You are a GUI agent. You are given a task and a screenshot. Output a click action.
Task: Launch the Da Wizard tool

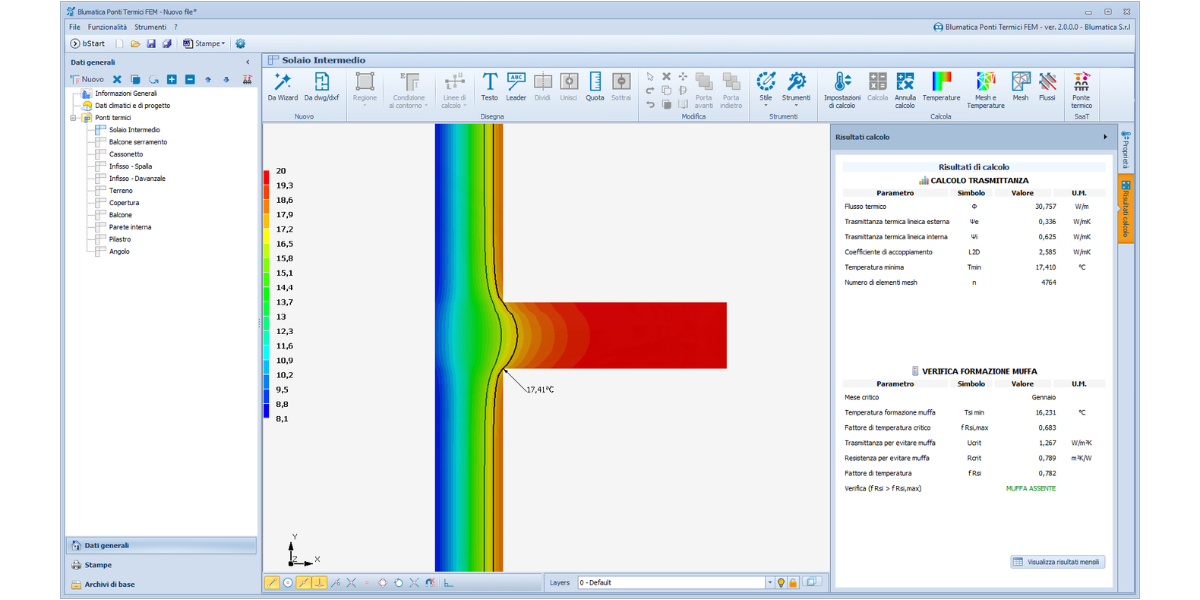tap(283, 87)
